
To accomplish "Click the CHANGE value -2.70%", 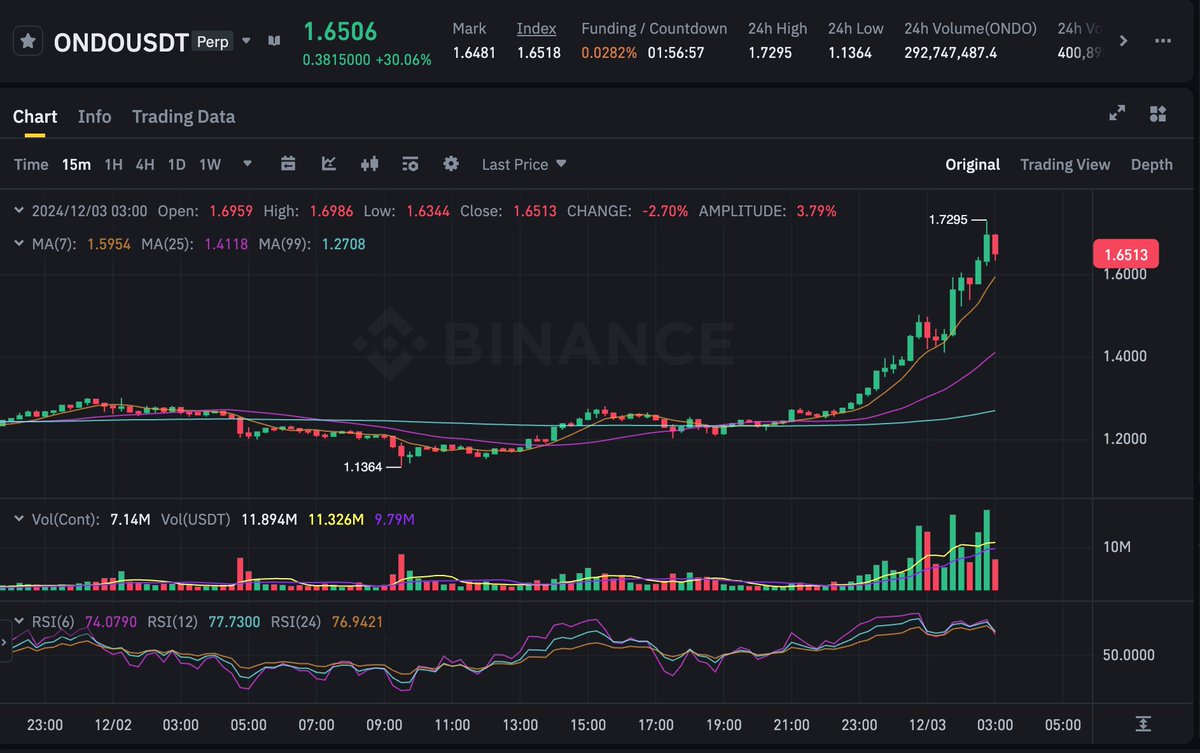I will click(665, 211).
